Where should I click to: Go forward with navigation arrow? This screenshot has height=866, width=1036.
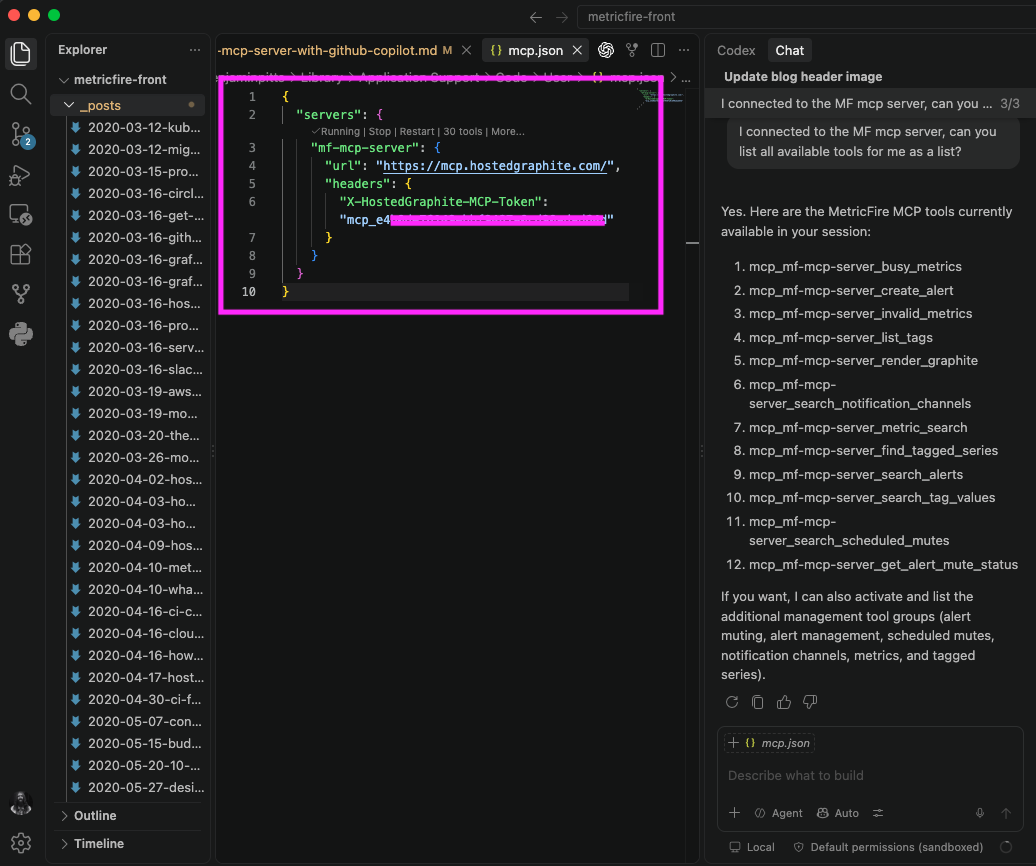(562, 17)
